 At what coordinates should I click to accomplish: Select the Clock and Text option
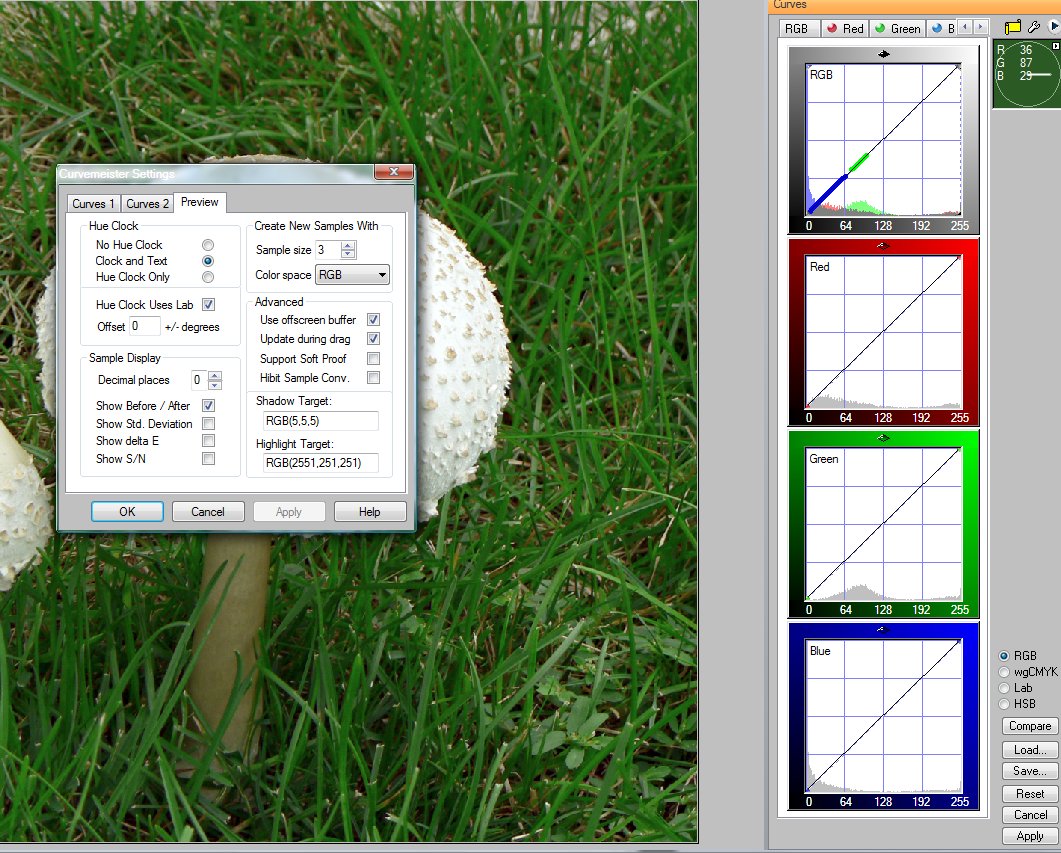(208, 261)
